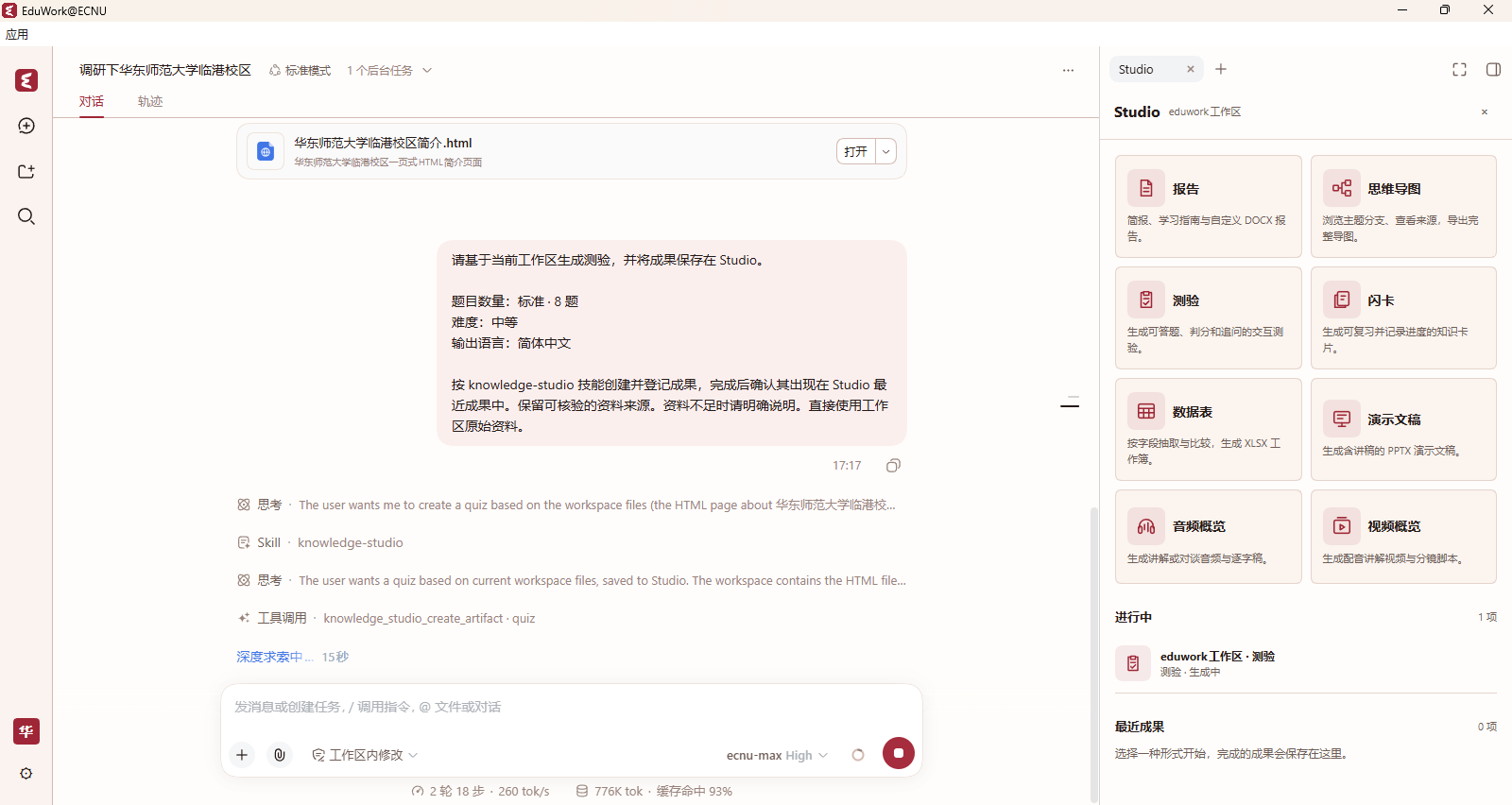Select the 音频概览 audio overview card
The width and height of the screenshot is (1512, 805).
(x=1209, y=537)
